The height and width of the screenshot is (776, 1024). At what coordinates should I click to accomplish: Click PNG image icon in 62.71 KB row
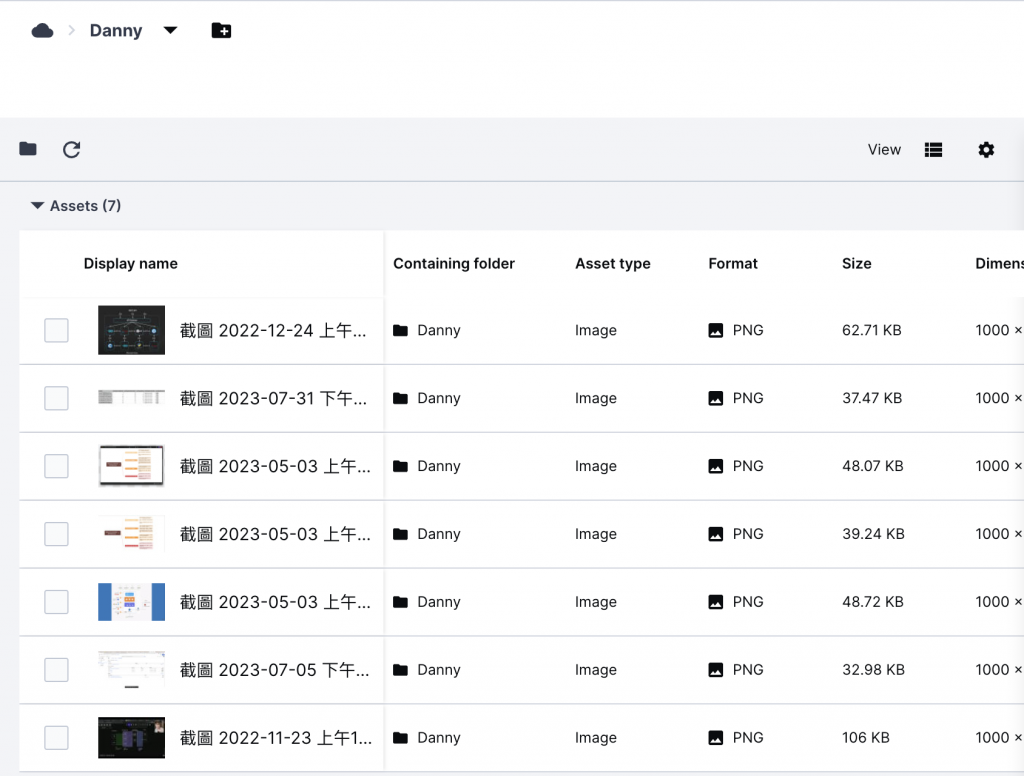point(716,331)
